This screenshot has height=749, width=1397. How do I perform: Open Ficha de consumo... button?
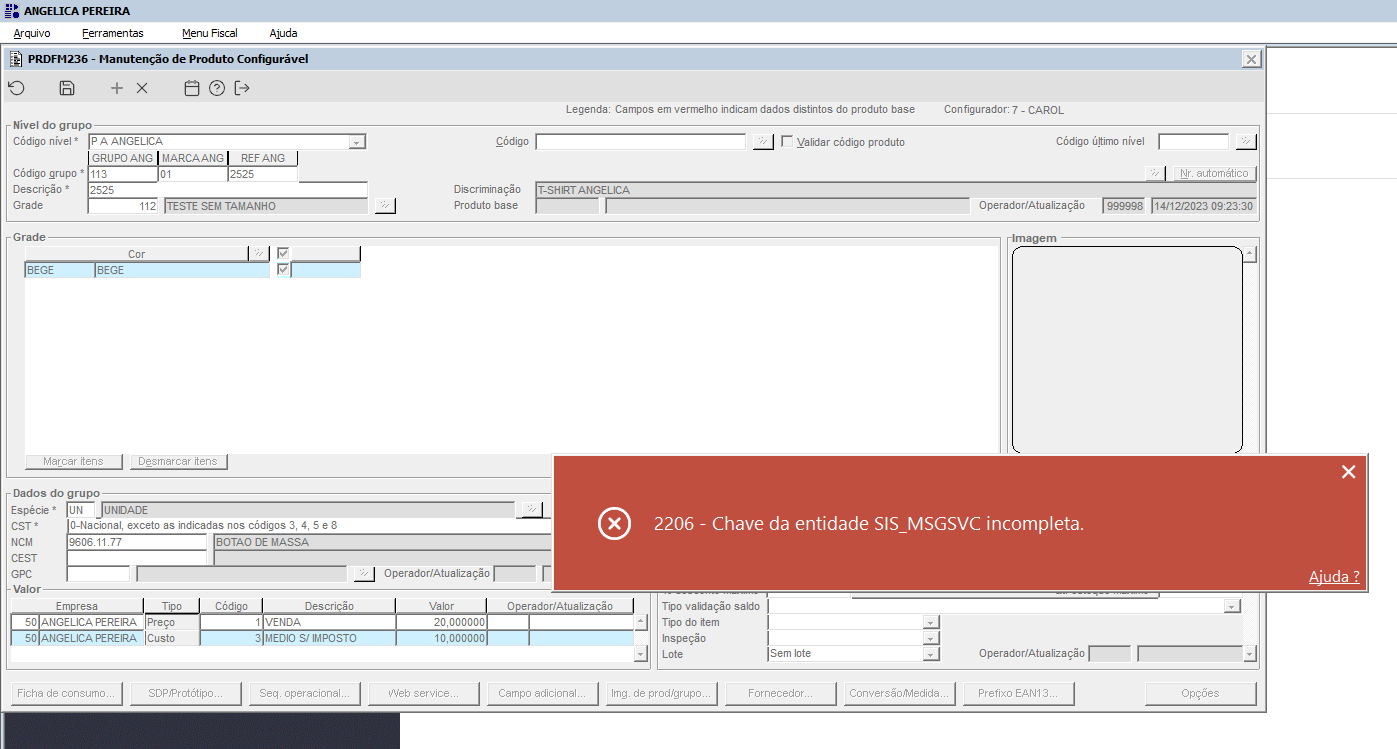click(67, 693)
